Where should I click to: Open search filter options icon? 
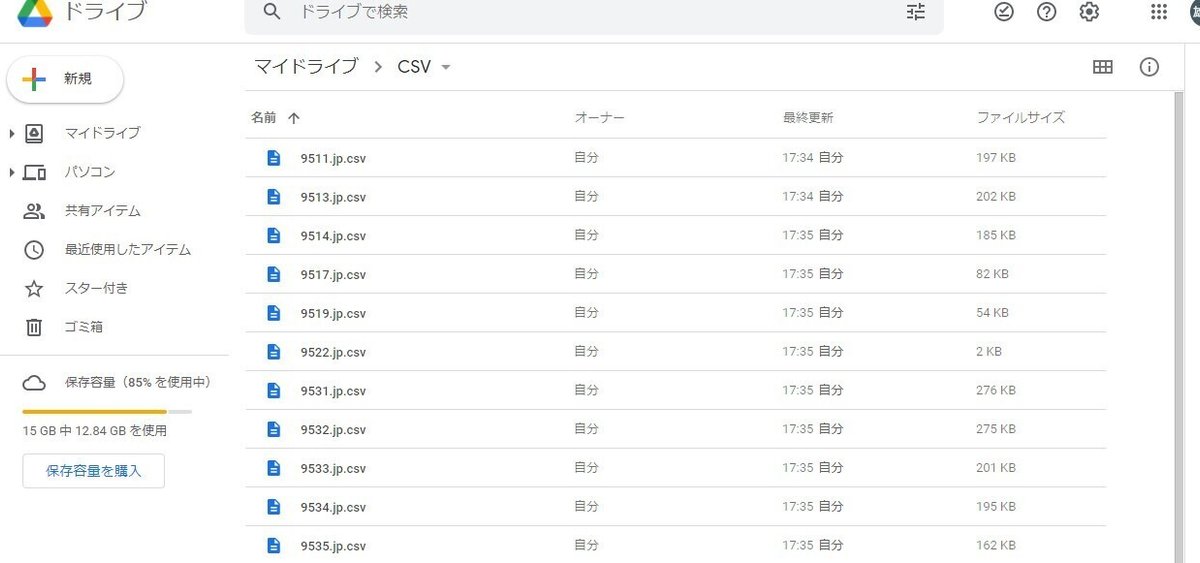(x=915, y=12)
